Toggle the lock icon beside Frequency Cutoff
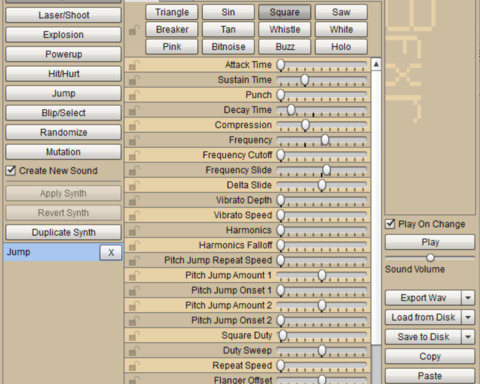The image size is (480, 384). [x=134, y=155]
